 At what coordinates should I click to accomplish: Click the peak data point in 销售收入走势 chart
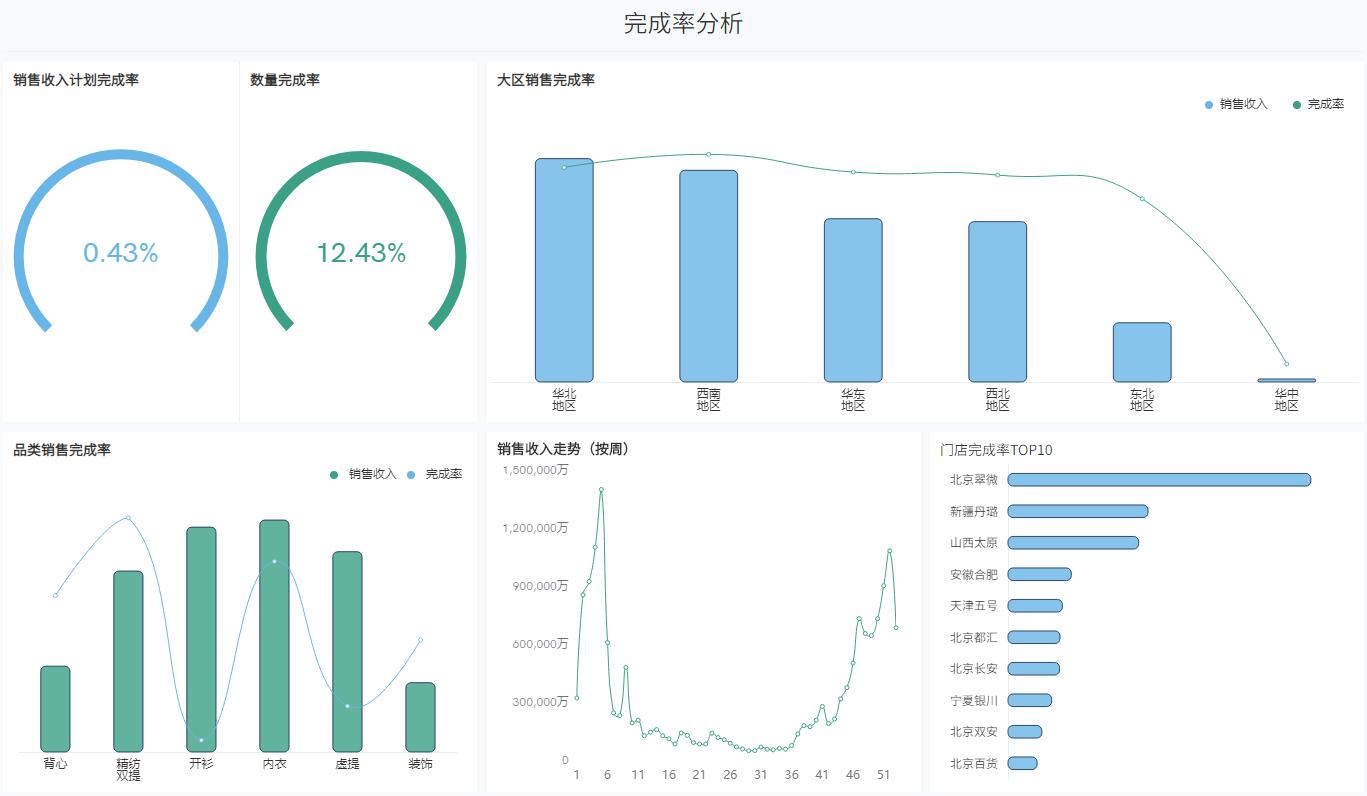click(599, 490)
